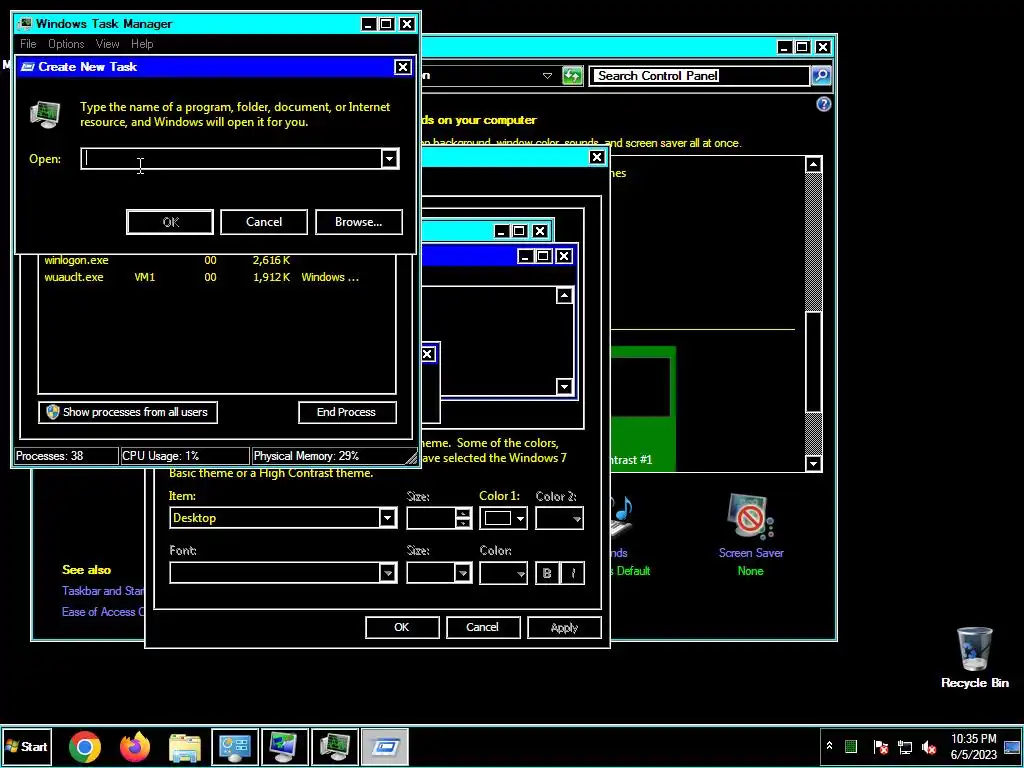
Task: Switch to the Control Panel taskbar item
Action: [x=234, y=746]
